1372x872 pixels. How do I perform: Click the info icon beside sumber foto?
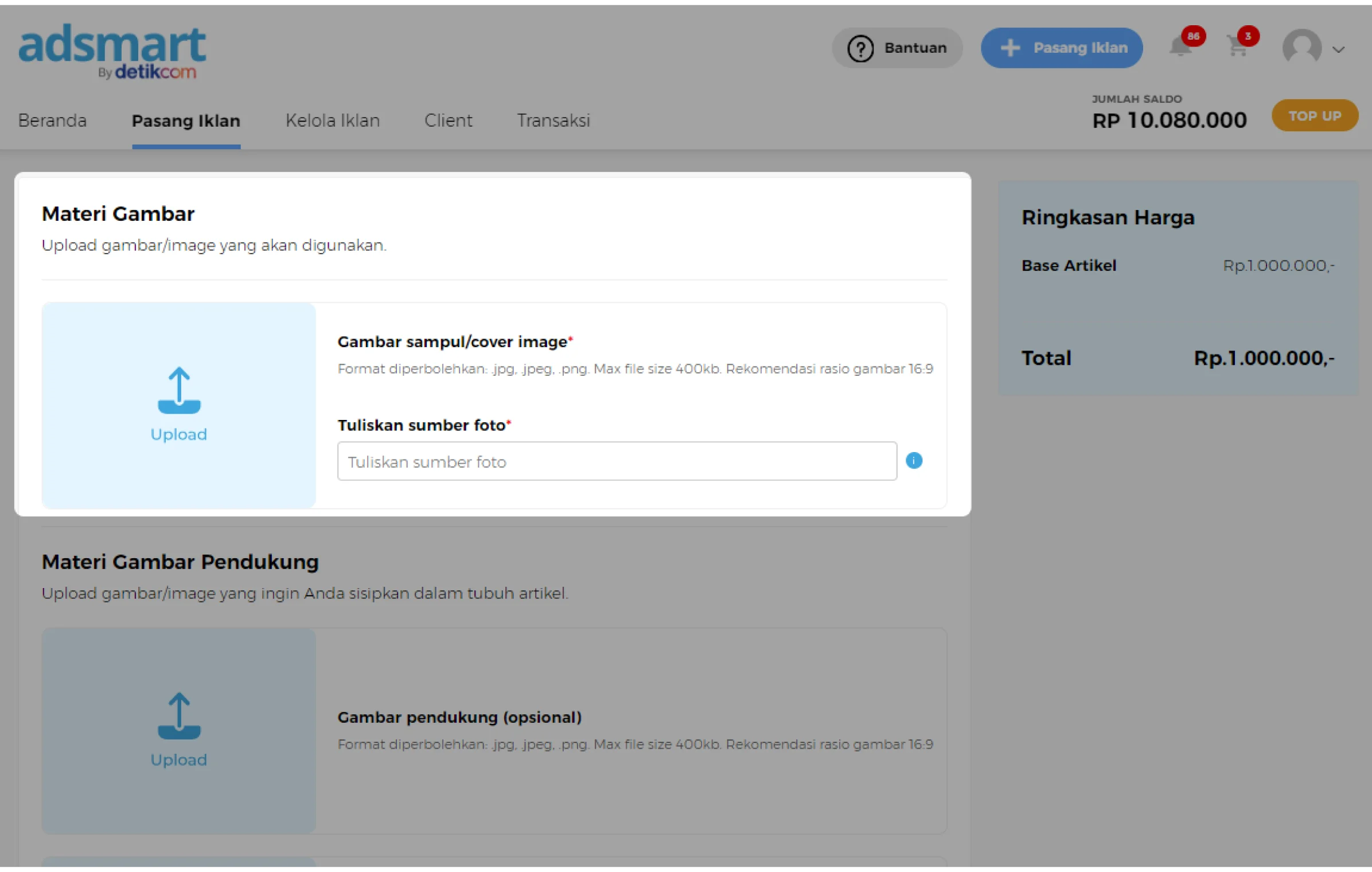point(914,461)
